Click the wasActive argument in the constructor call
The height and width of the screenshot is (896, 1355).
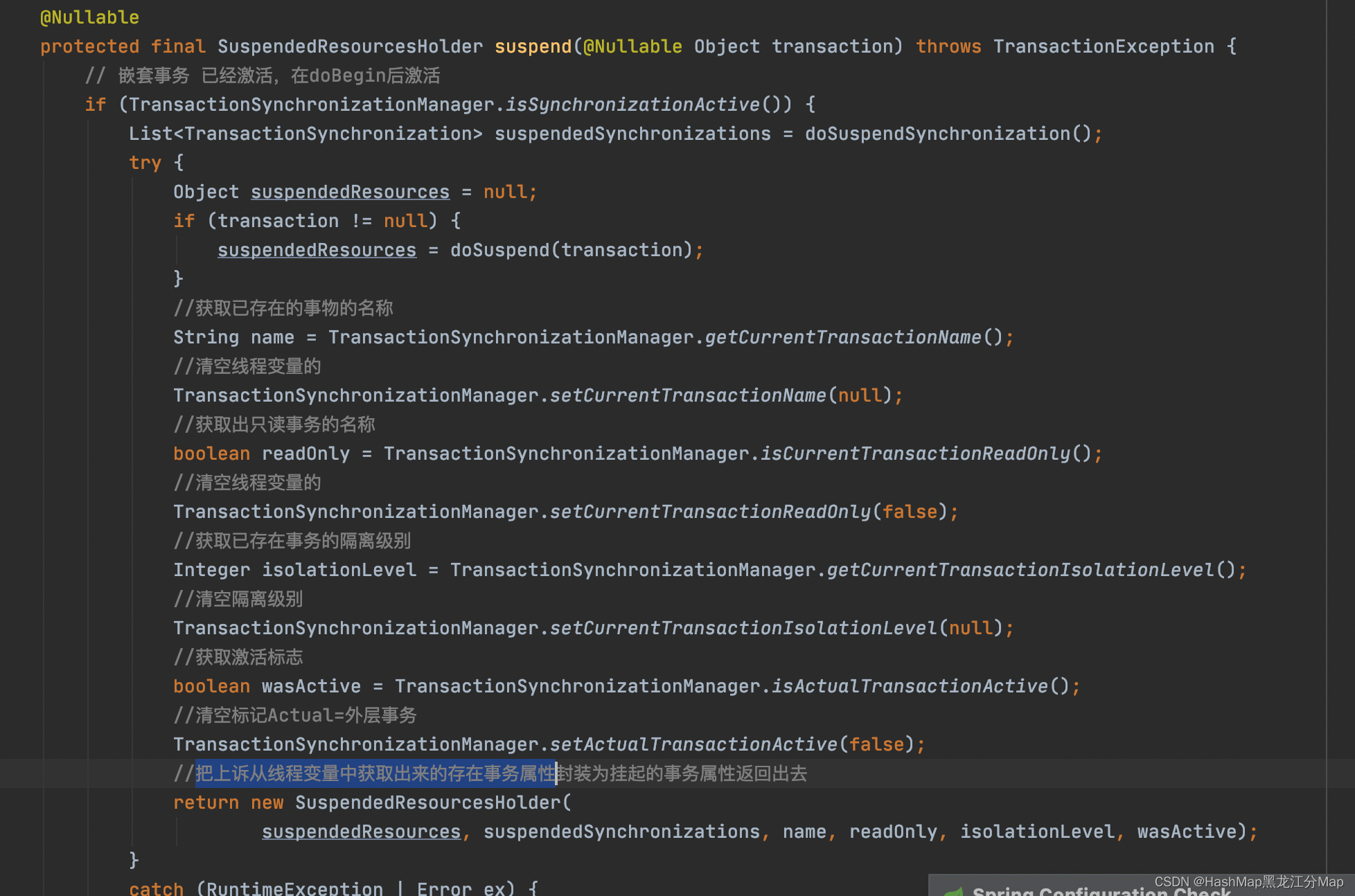click(x=1187, y=832)
